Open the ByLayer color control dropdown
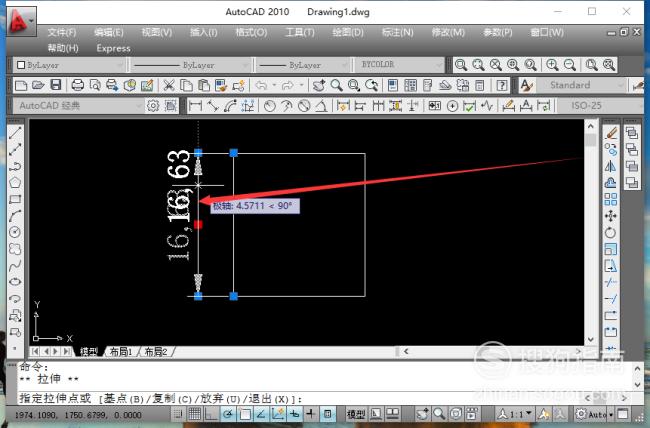Image resolution: width=650 pixels, height=428 pixels. (69, 65)
